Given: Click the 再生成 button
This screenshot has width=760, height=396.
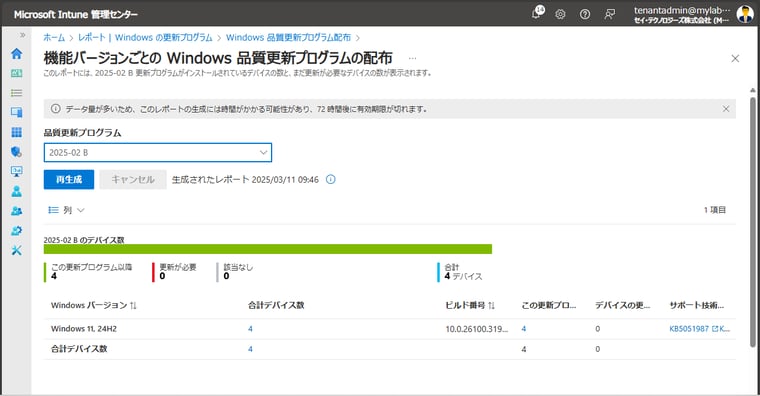Looking at the screenshot, I should coord(69,179).
